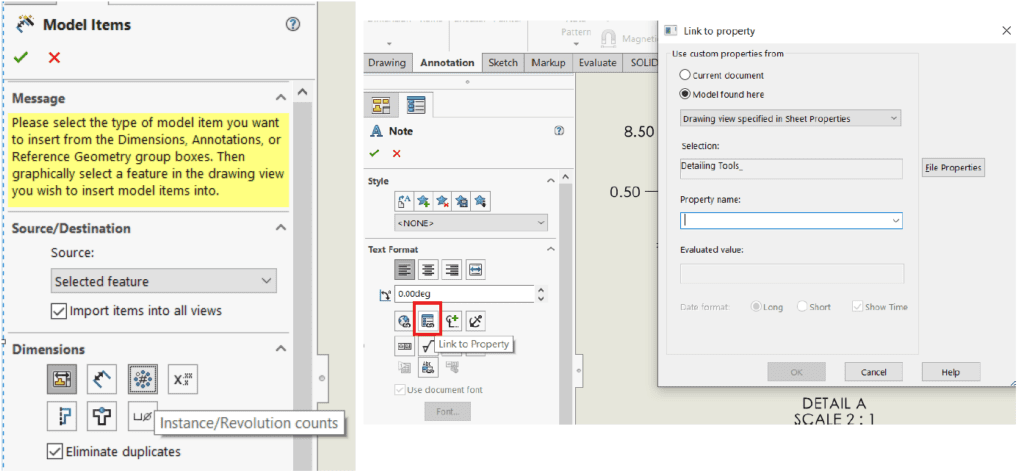Expand the Property name dropdown
Viewport: 1024px width, 476px height.
pyautogui.click(x=895, y=220)
